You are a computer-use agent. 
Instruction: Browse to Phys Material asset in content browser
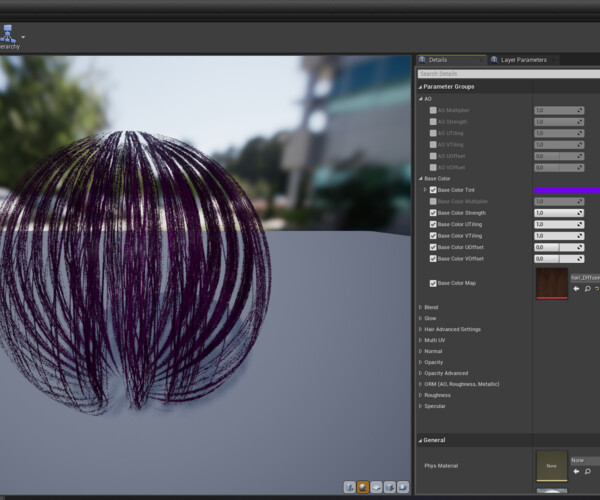pos(587,472)
